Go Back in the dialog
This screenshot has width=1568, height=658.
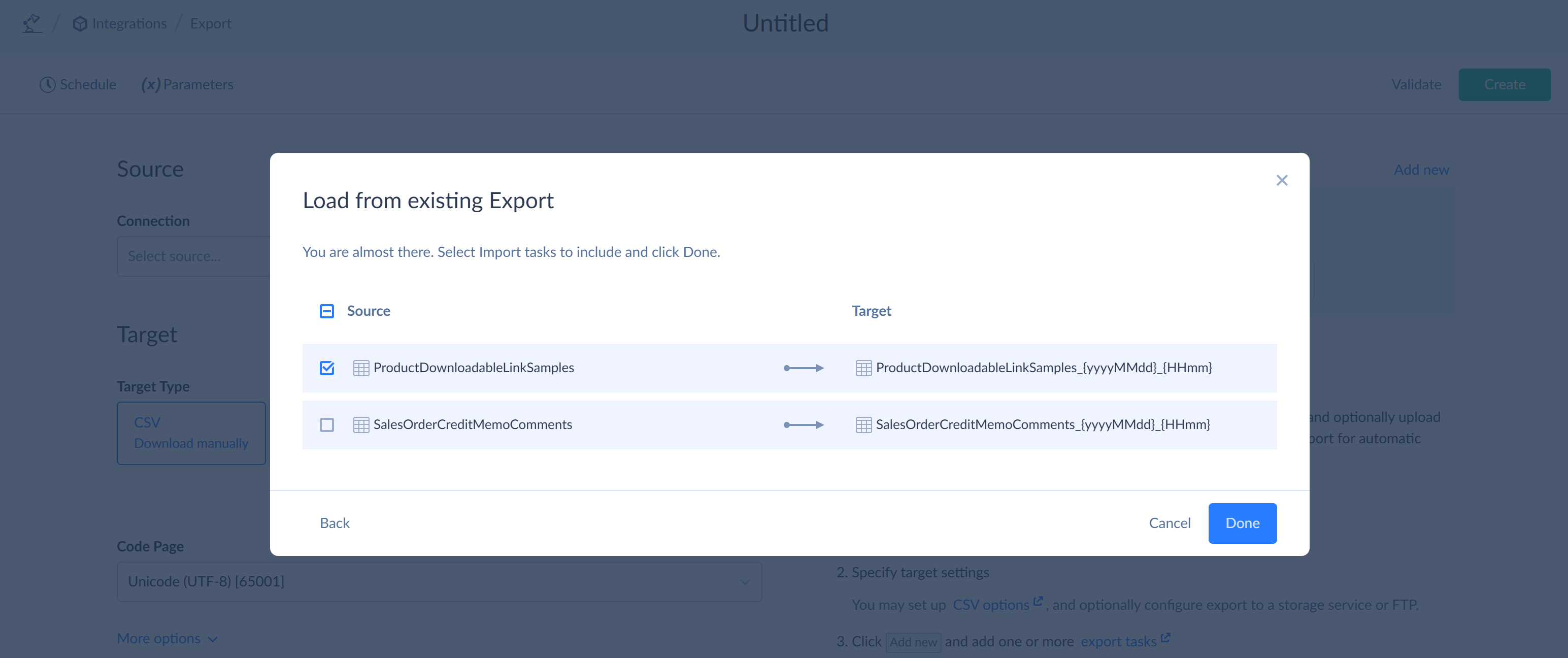tap(334, 523)
